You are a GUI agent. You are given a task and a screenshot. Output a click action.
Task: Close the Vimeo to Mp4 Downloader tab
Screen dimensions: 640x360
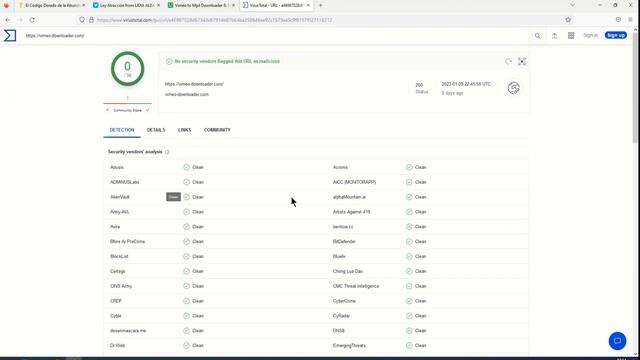[x=233, y=5]
